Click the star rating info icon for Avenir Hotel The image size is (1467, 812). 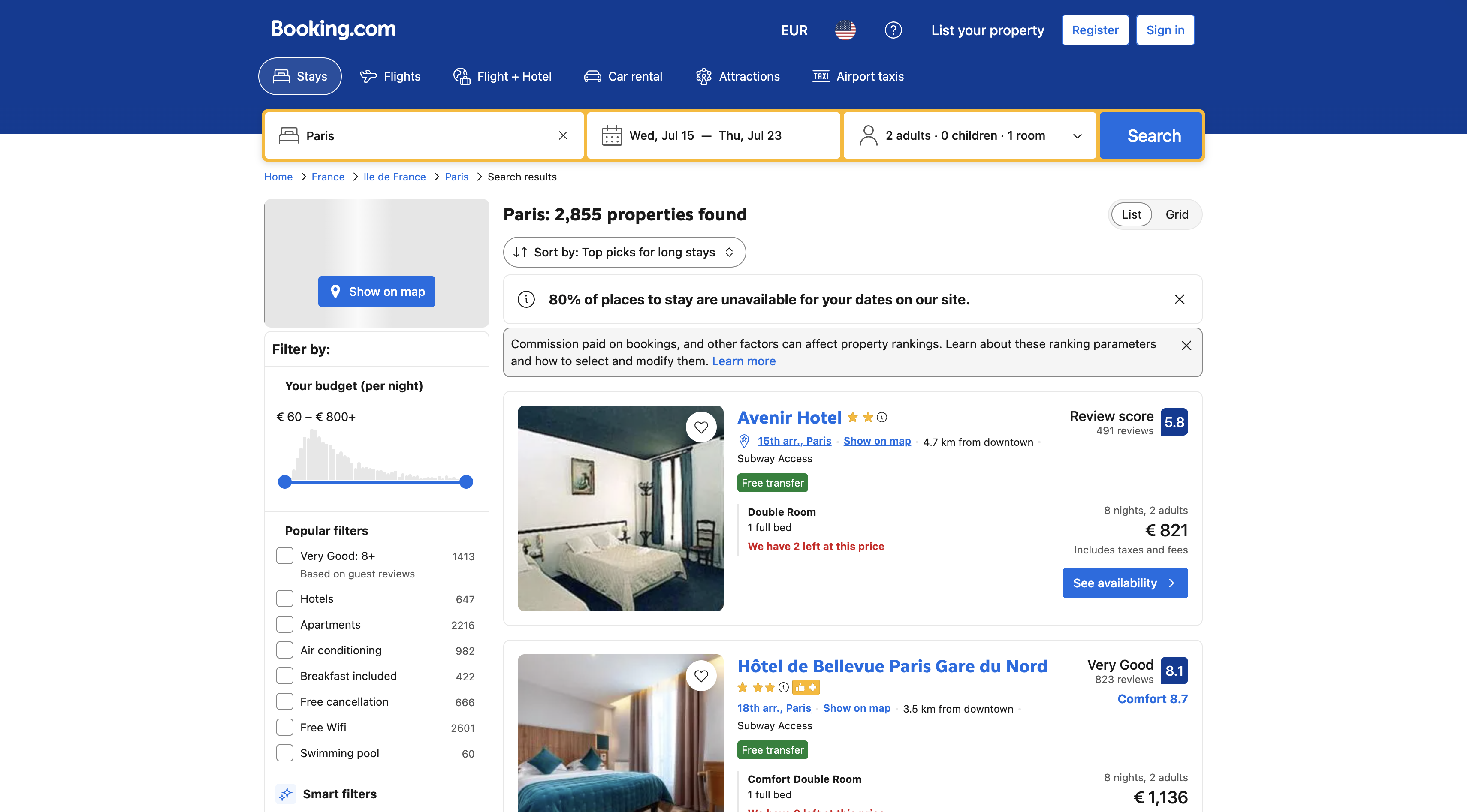881,417
